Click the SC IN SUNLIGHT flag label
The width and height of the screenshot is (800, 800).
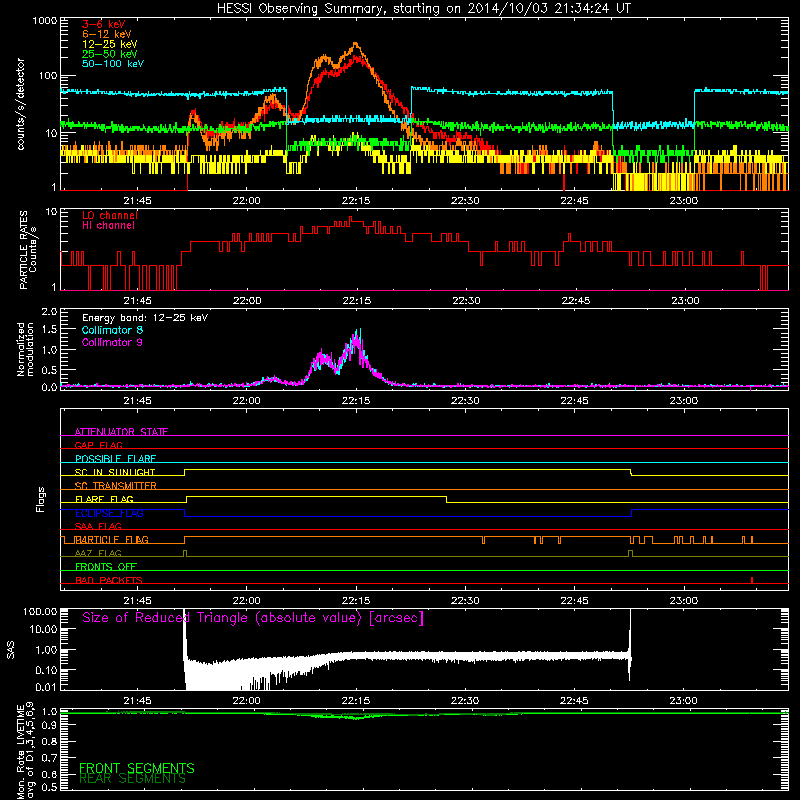coord(115,472)
